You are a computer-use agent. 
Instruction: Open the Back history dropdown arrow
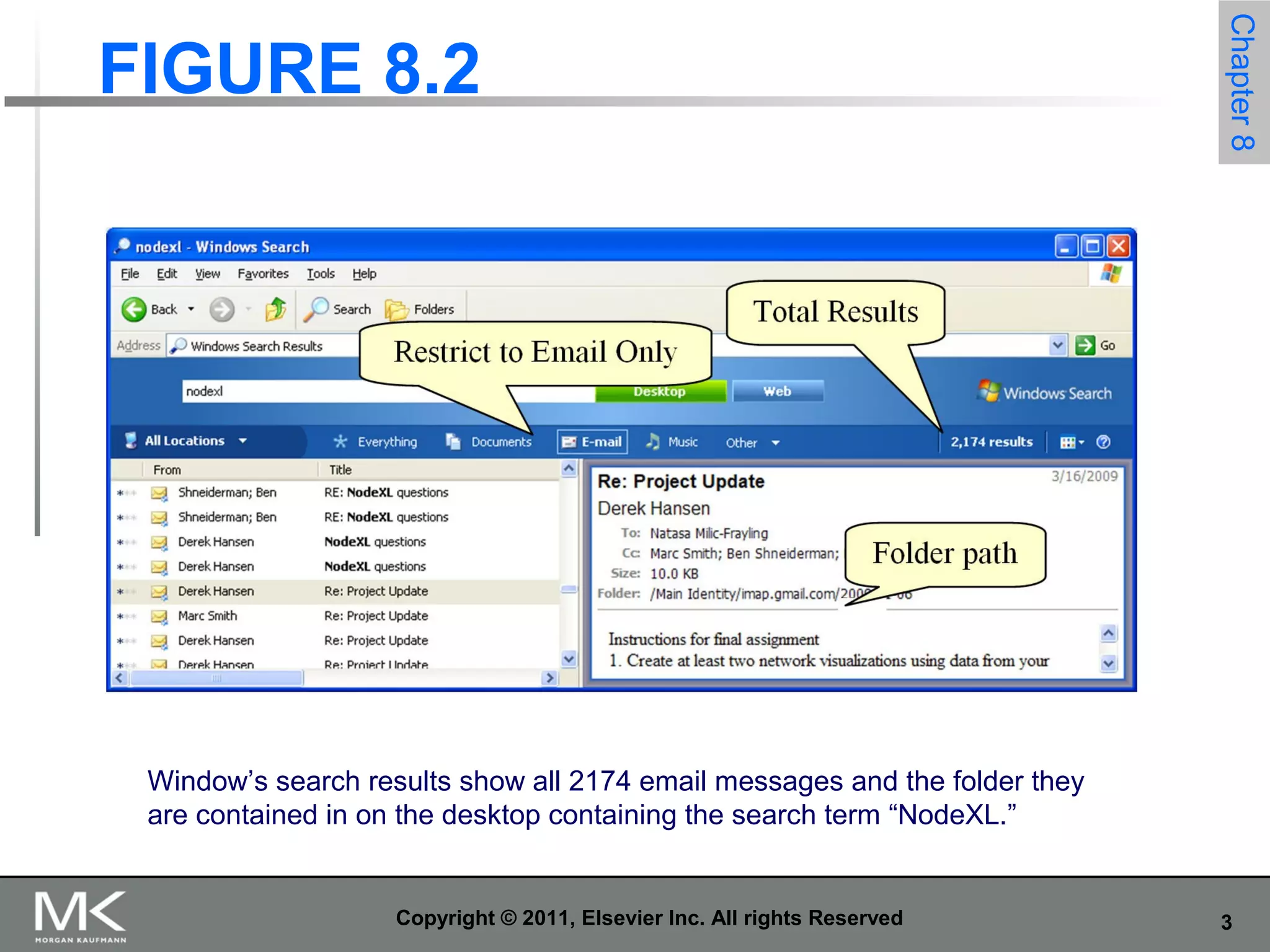click(x=191, y=309)
